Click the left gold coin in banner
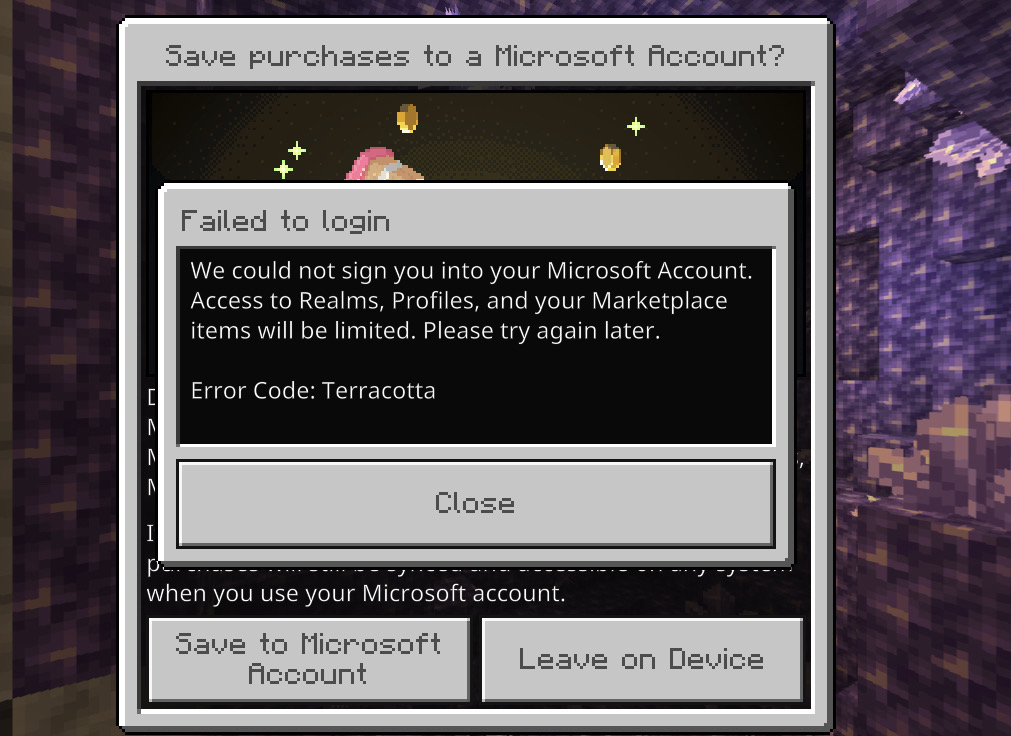Screen dimensions: 1011x736 [407, 118]
